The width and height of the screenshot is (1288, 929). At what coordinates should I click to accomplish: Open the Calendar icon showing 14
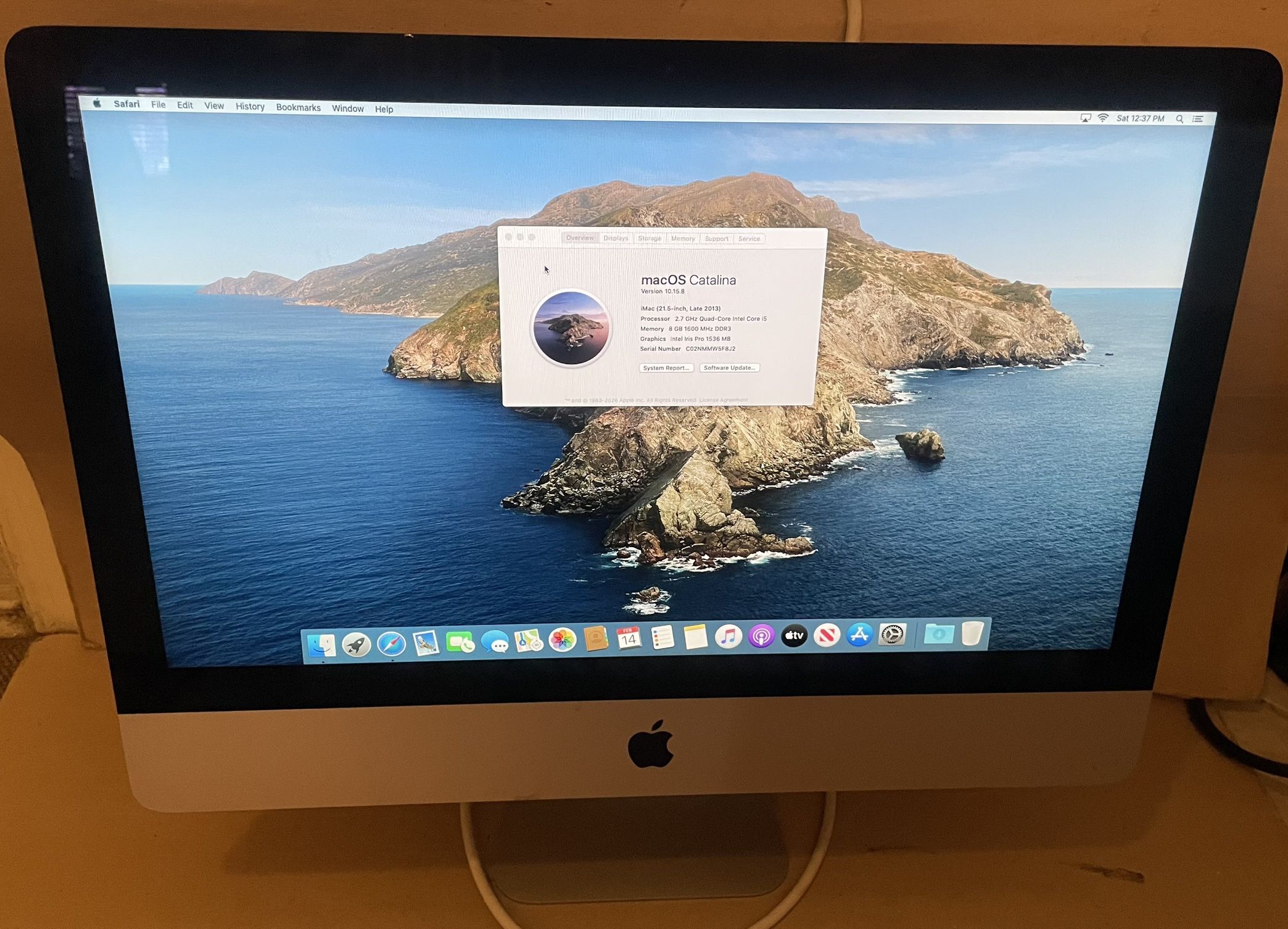coord(628,638)
